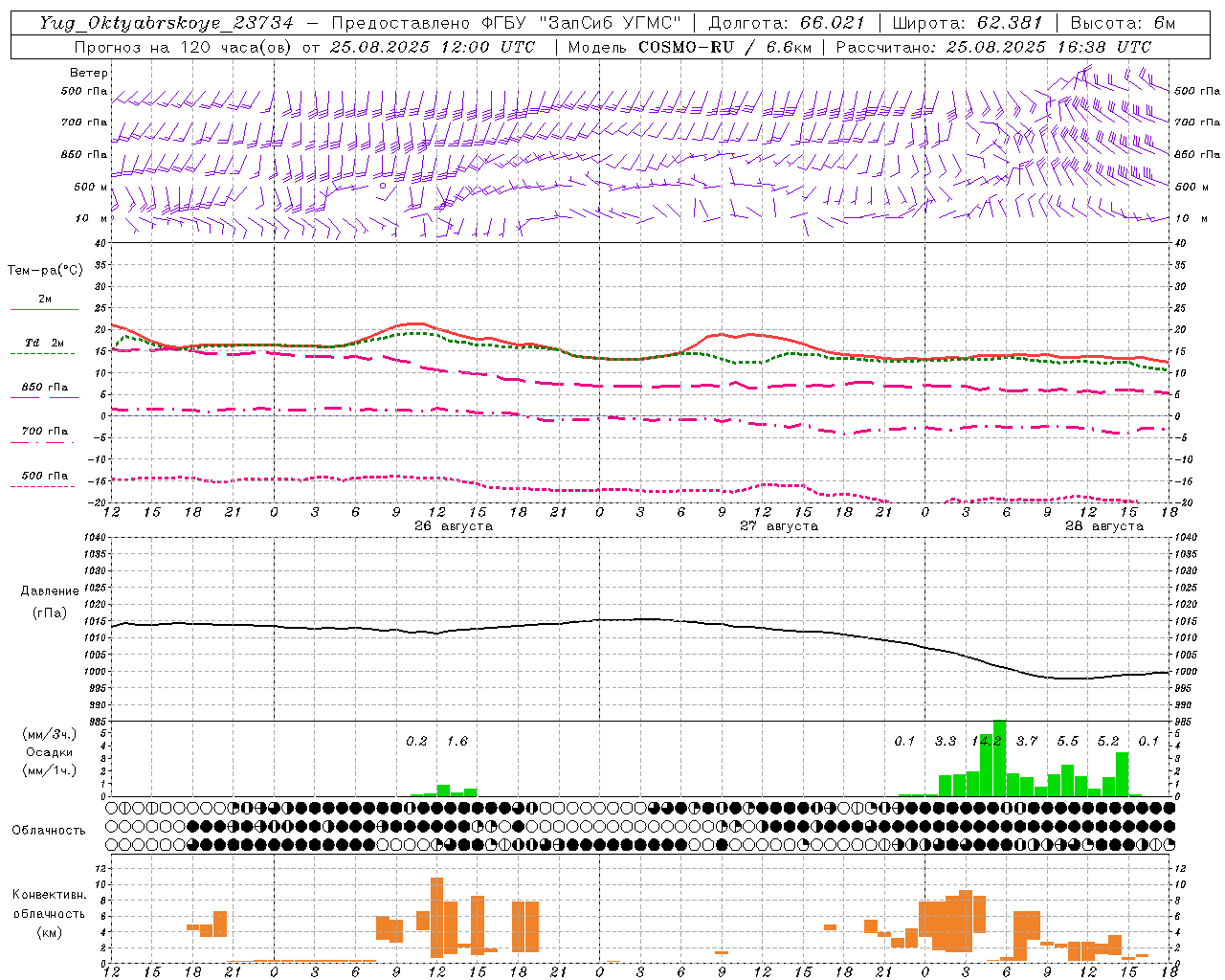Image resolution: width=1225 pixels, height=980 pixels.
Task: Click the 26 августа date label
Action: [x=454, y=526]
